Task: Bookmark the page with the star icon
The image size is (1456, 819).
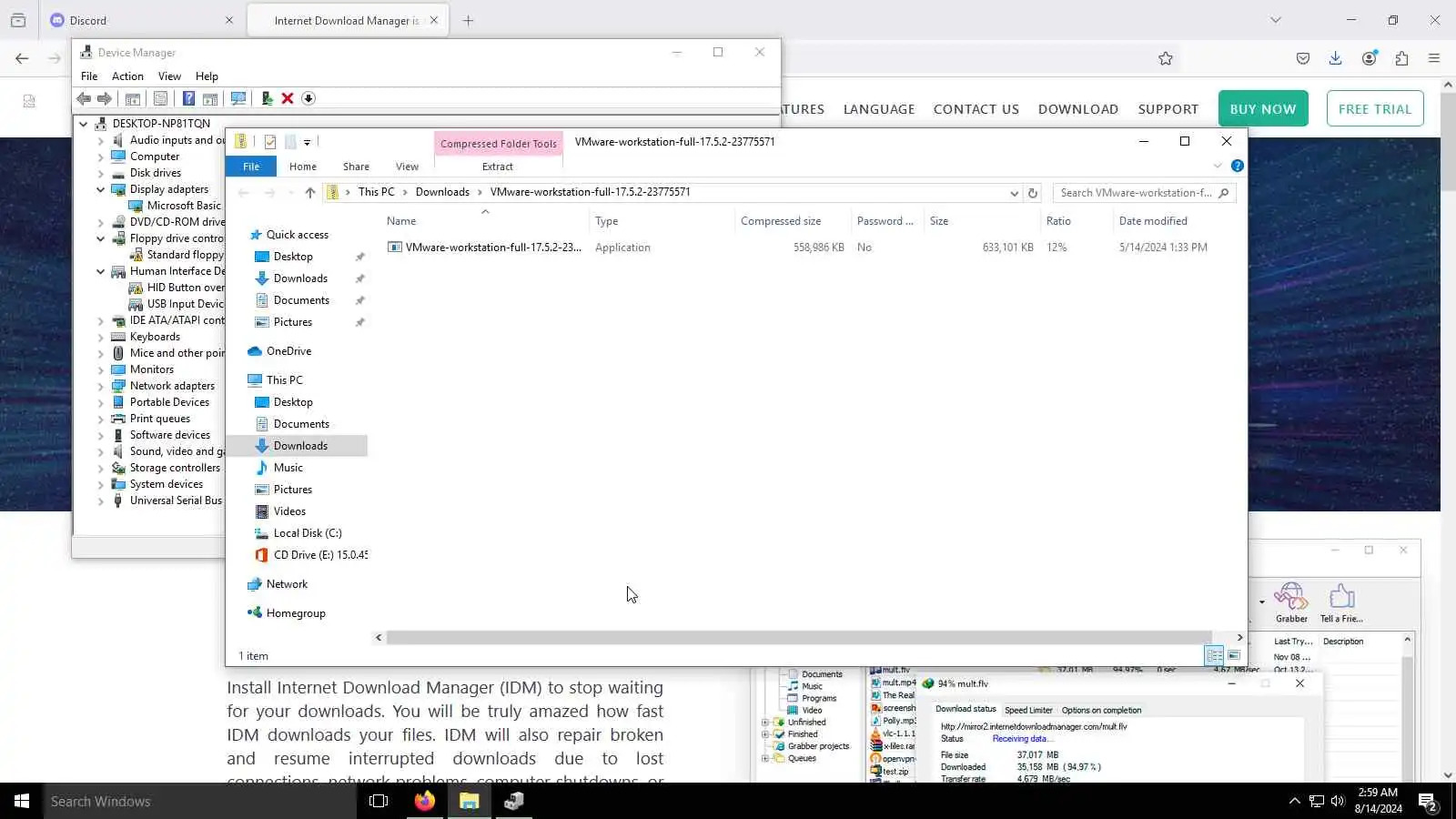Action: 1166,58
